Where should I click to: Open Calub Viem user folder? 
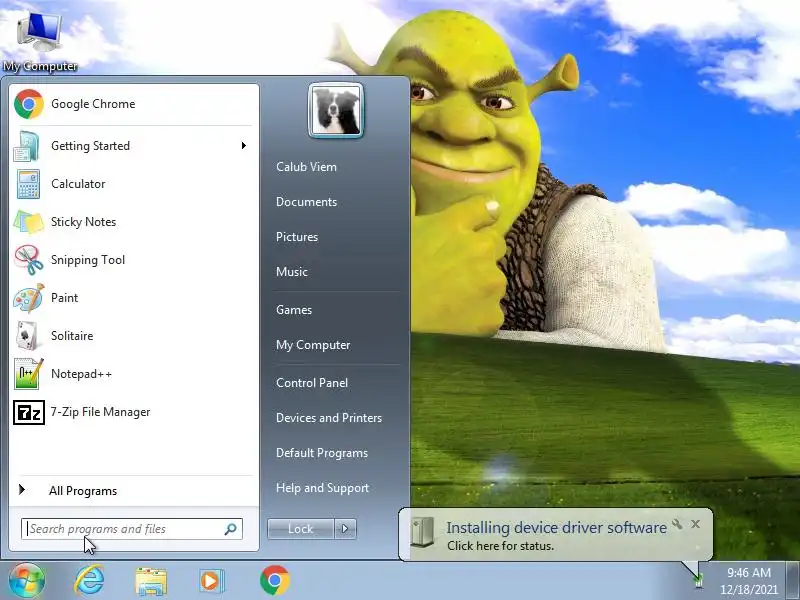(x=306, y=167)
